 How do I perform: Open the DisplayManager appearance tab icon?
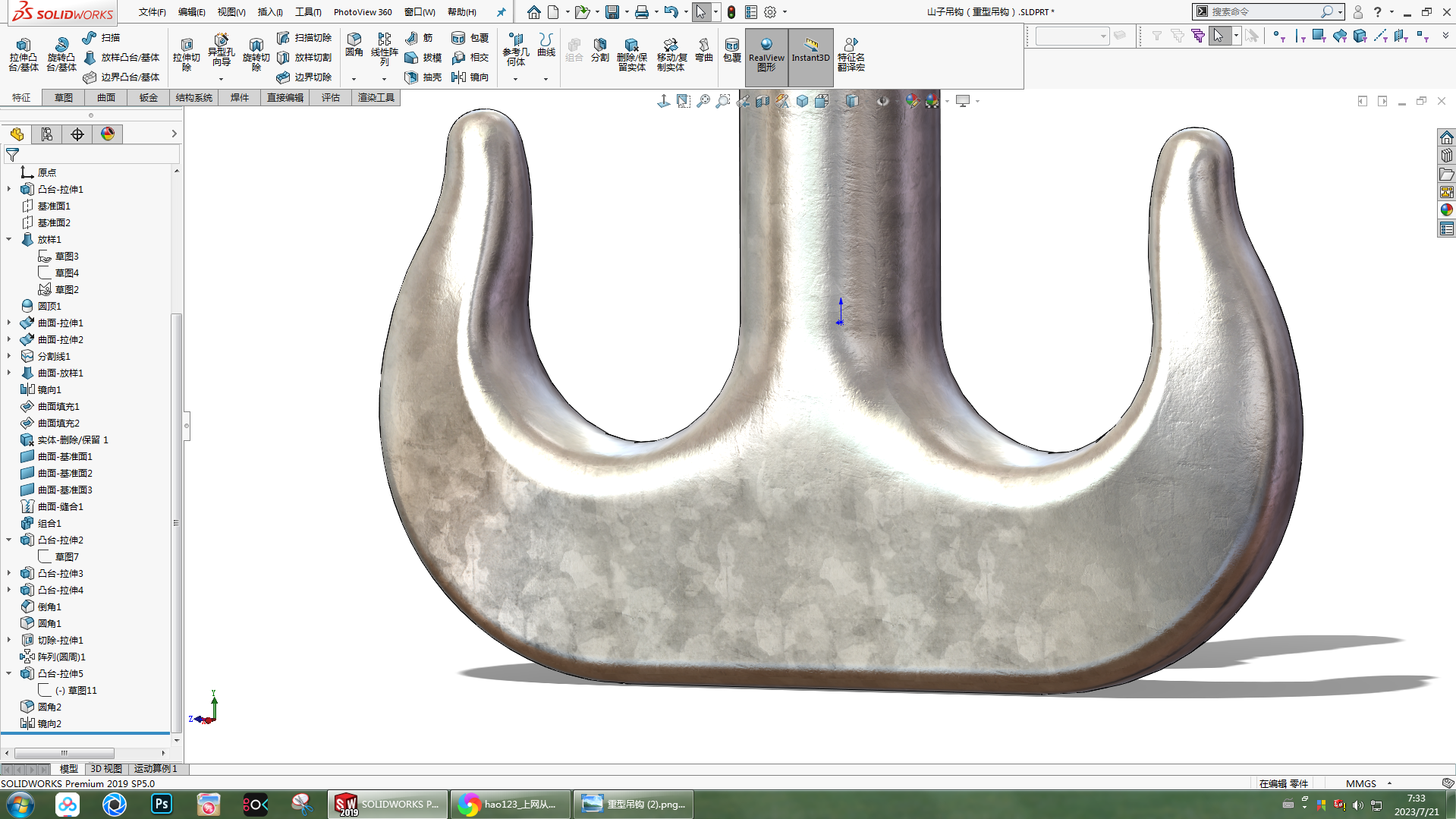pos(108,134)
